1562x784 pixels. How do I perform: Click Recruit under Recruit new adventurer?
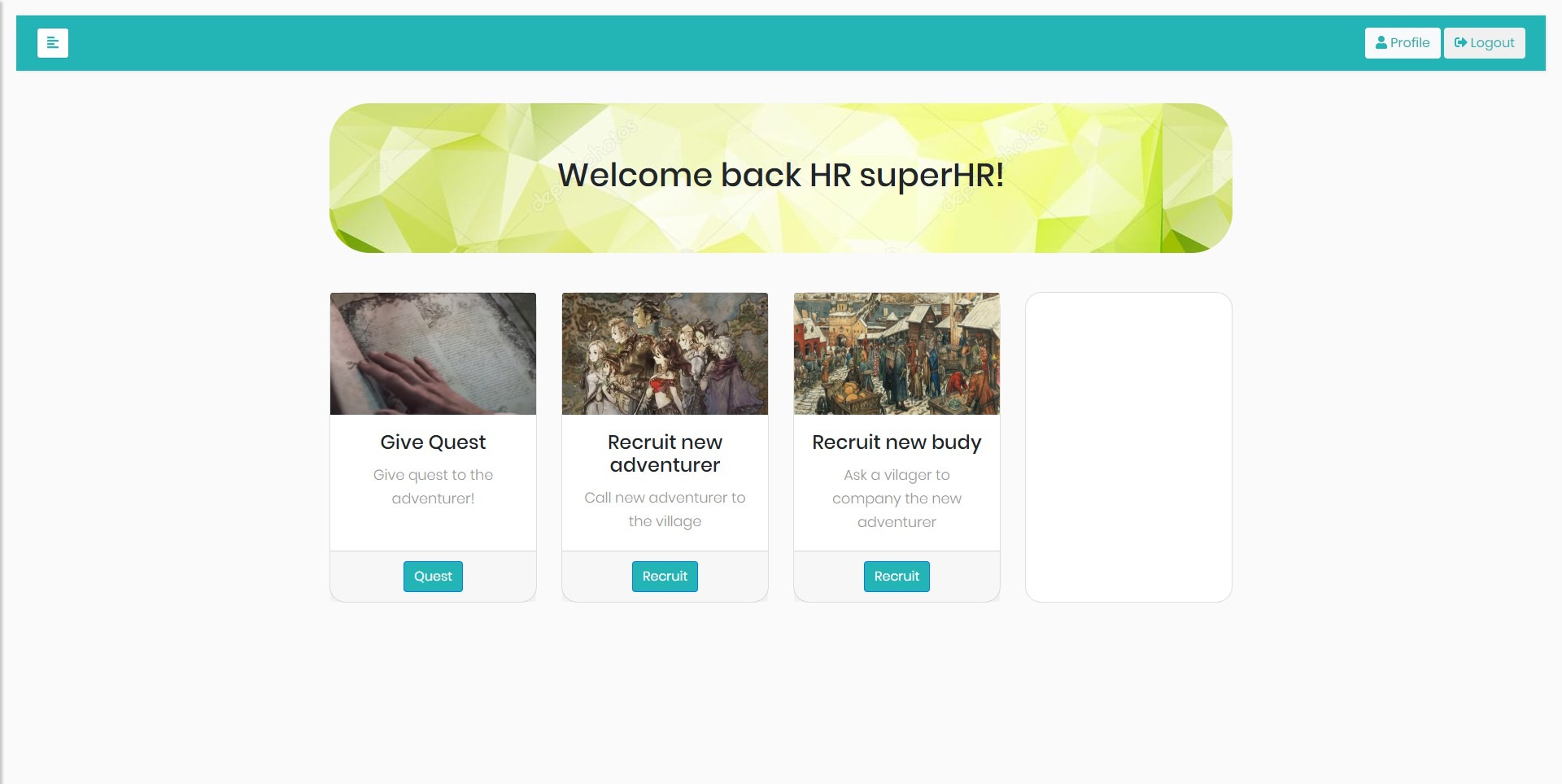(665, 577)
